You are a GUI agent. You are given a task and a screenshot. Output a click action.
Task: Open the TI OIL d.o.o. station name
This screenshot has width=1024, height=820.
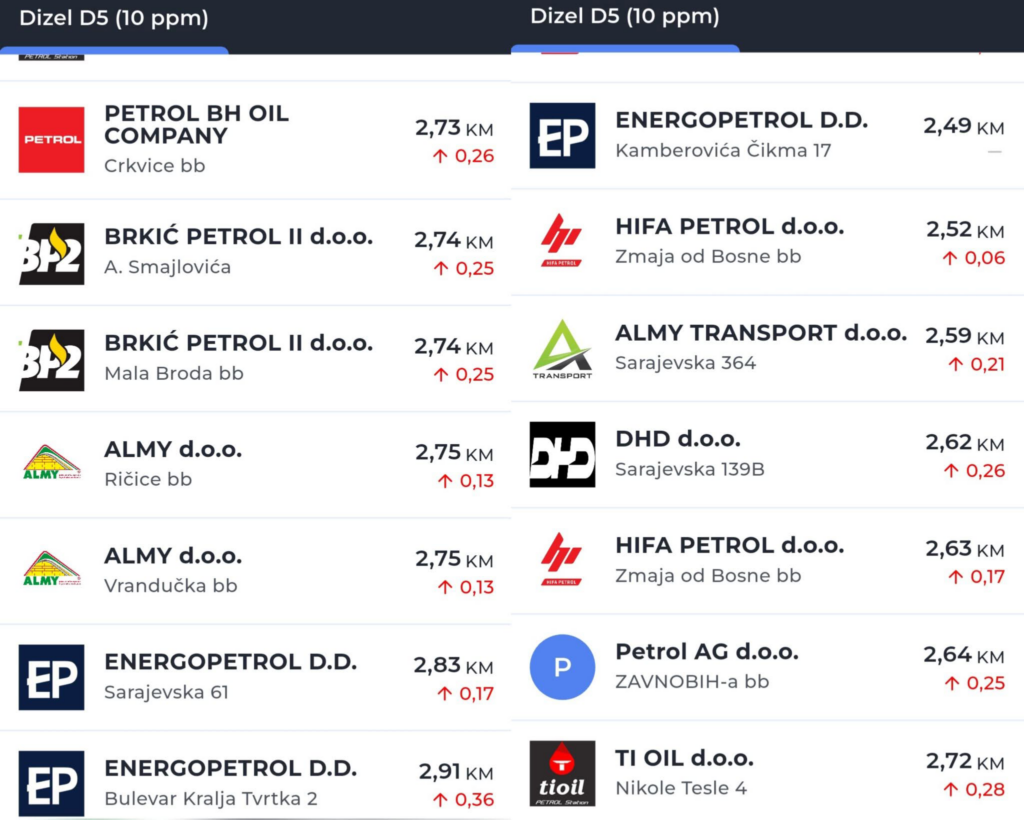[684, 758]
